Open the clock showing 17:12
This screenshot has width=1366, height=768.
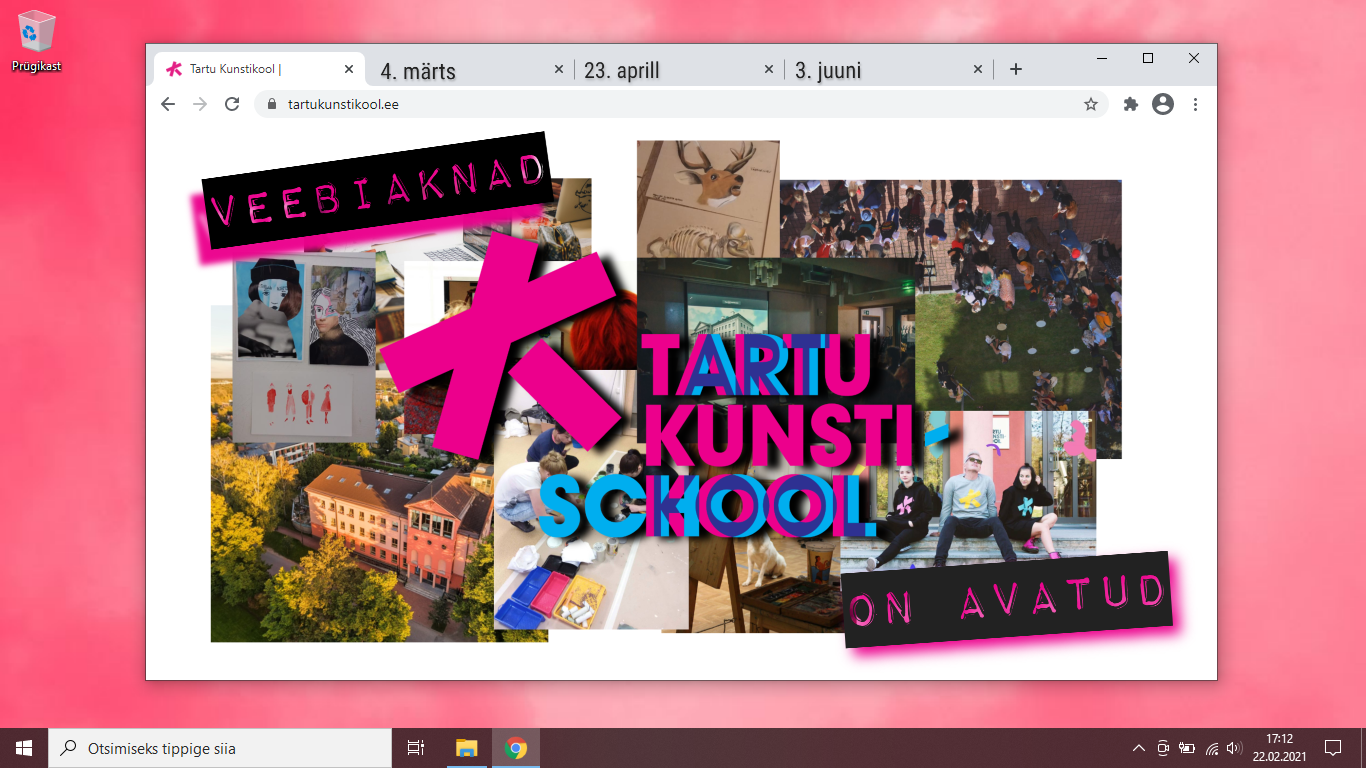(1279, 748)
